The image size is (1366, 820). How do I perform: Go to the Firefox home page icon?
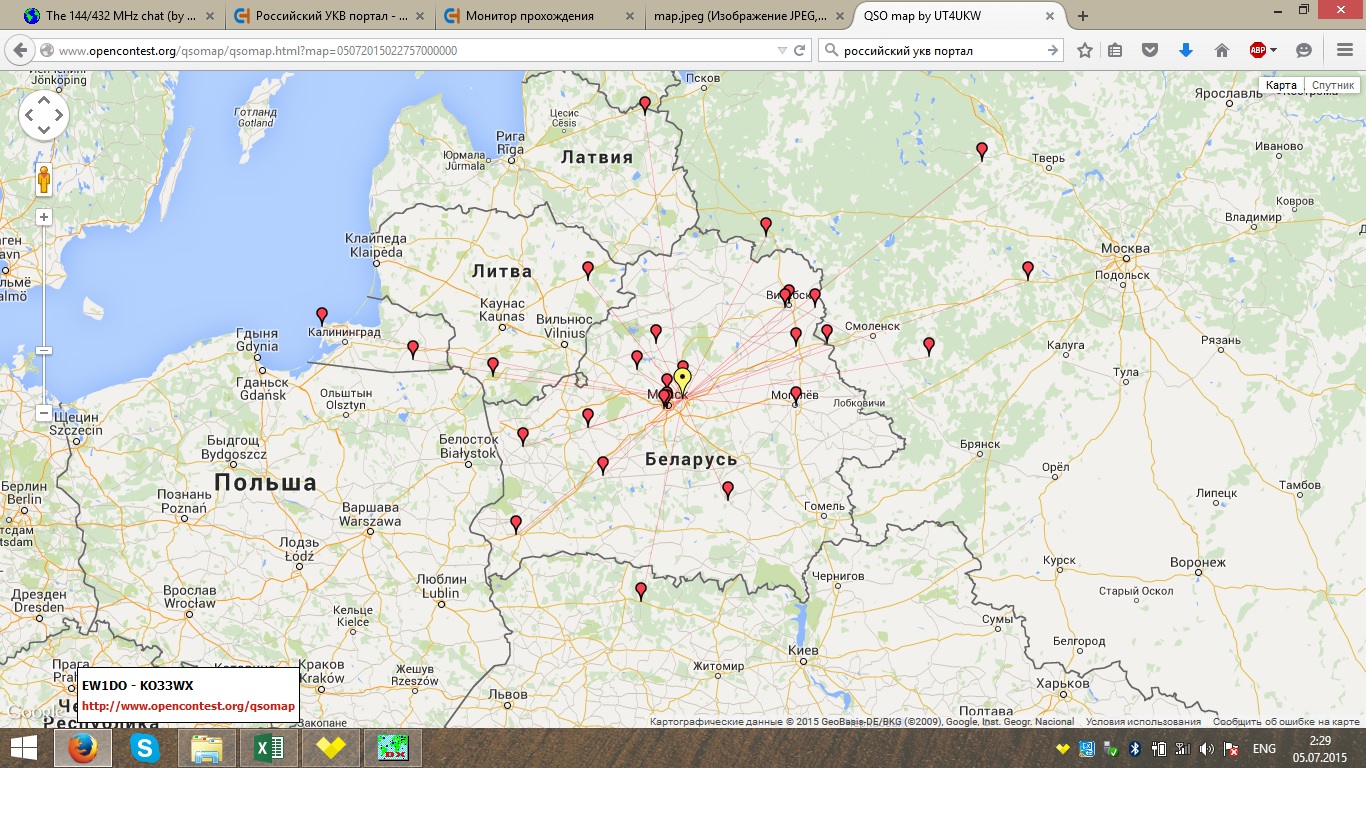click(1221, 50)
